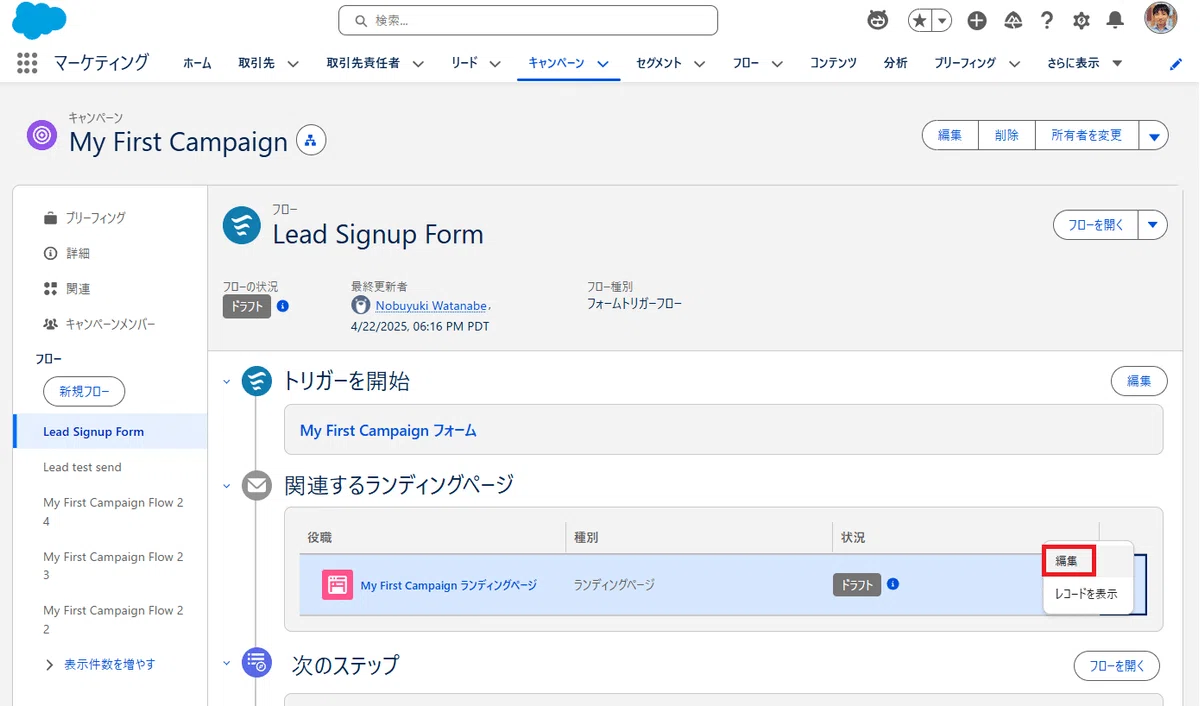Viewport: 1200px width, 706px height.
Task: Click the info icon beside landing page ドラフト status
Action: 893,584
